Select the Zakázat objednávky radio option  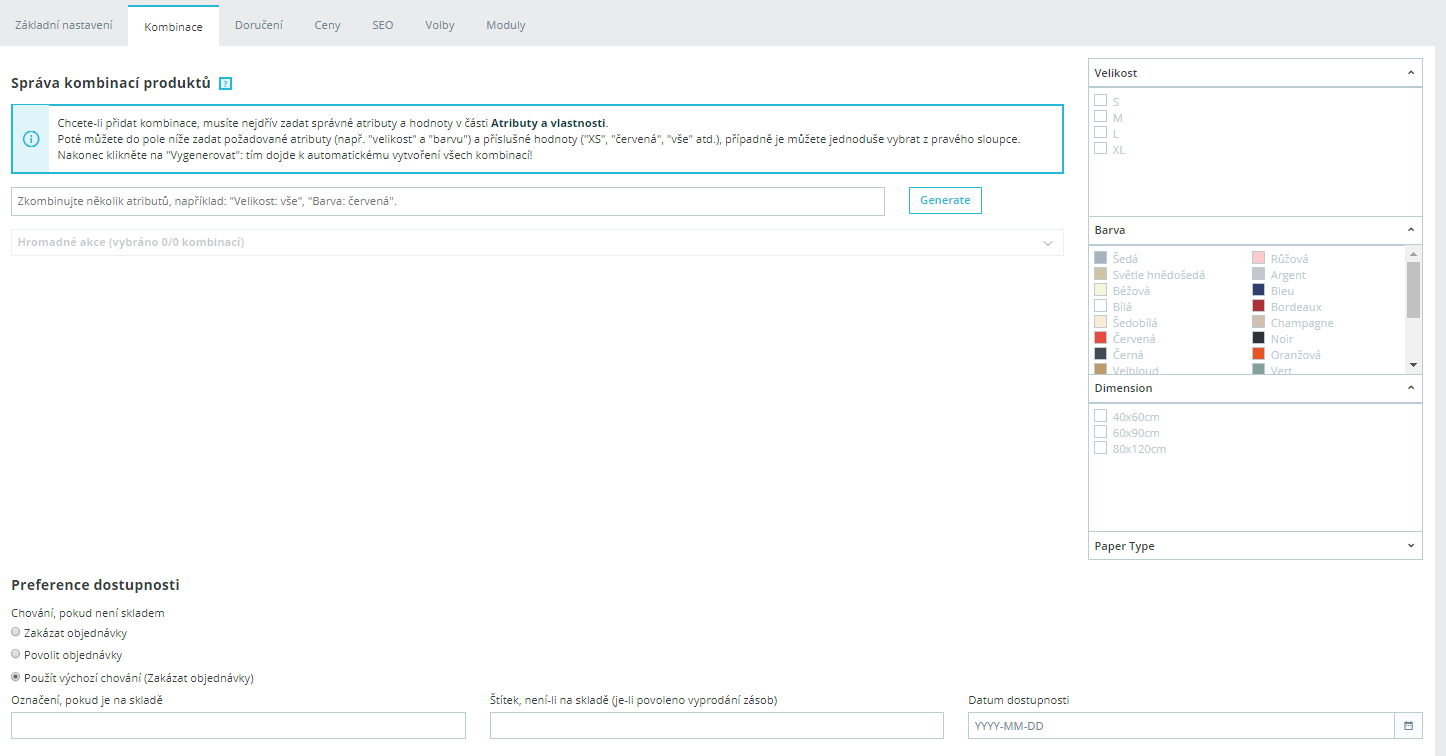tap(15, 632)
